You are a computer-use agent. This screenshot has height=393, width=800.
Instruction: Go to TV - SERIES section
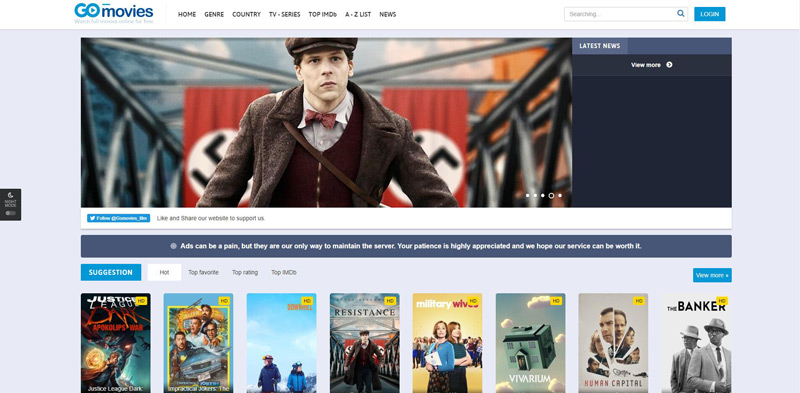pos(285,14)
